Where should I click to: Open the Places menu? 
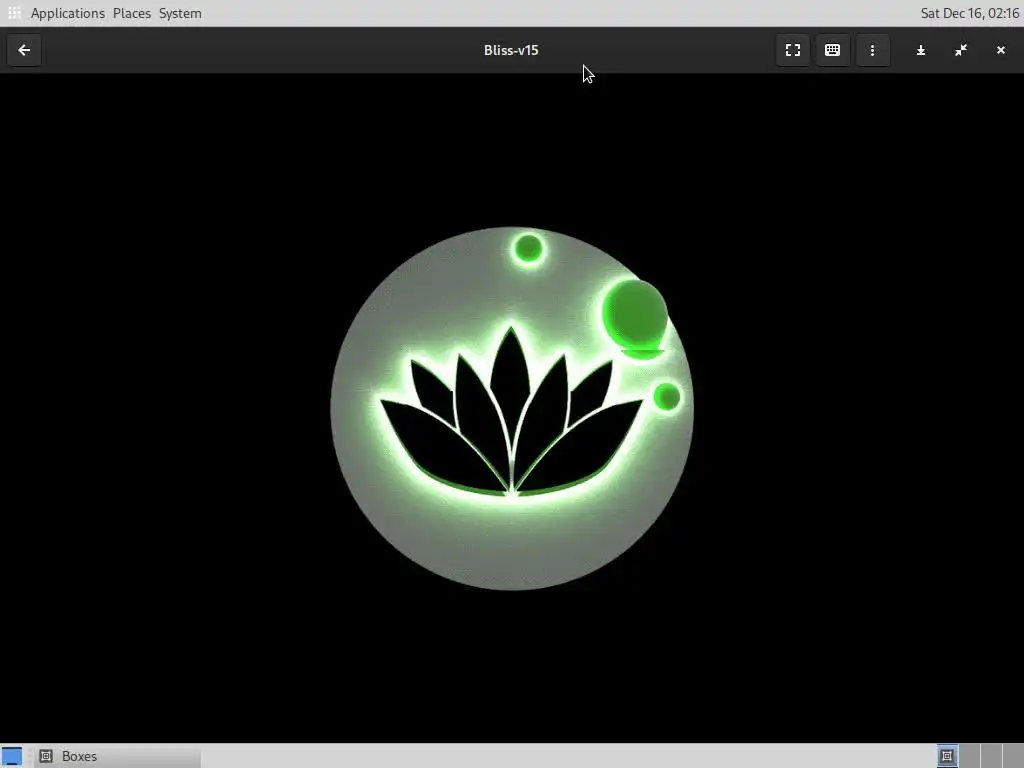[132, 13]
